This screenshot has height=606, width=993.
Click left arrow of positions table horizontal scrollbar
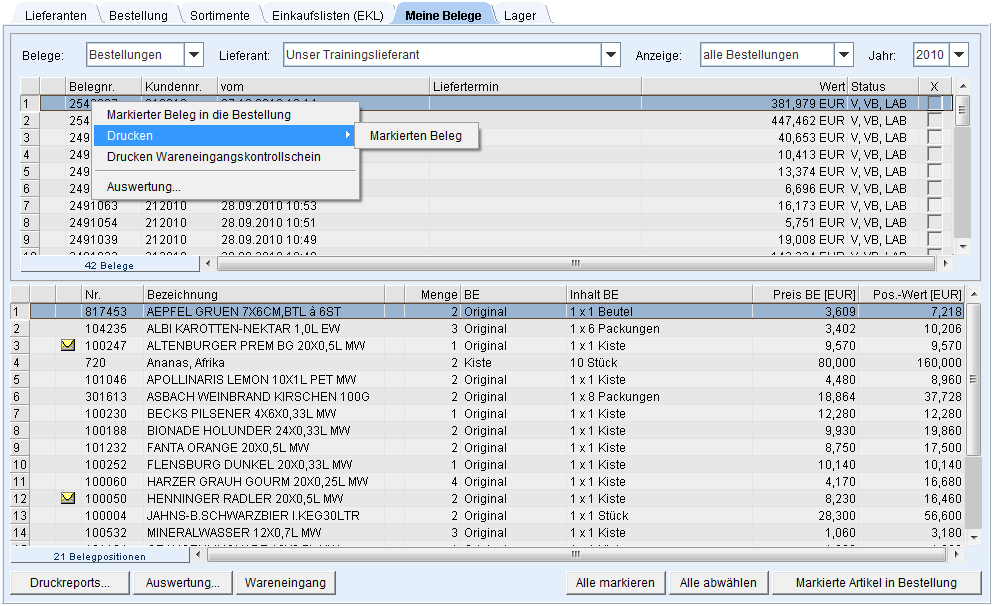(x=198, y=554)
